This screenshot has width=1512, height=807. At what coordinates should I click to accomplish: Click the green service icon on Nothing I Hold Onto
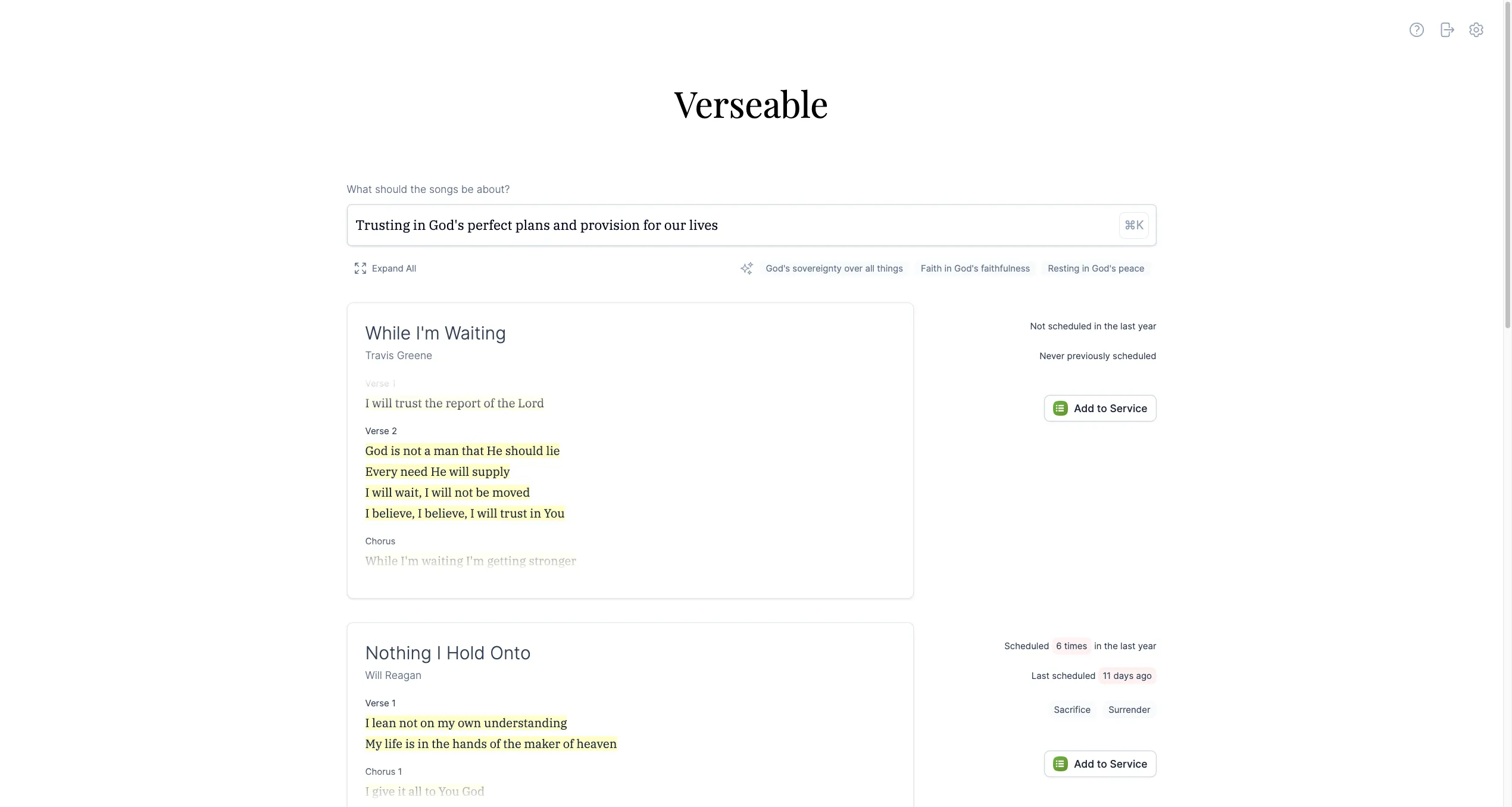[1060, 764]
